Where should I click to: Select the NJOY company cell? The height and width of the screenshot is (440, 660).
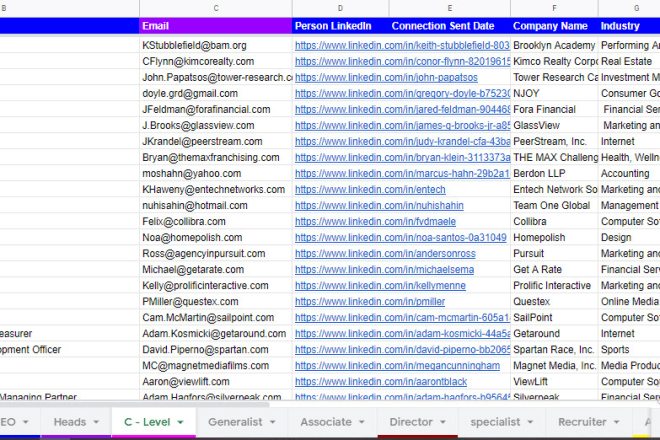[554, 93]
